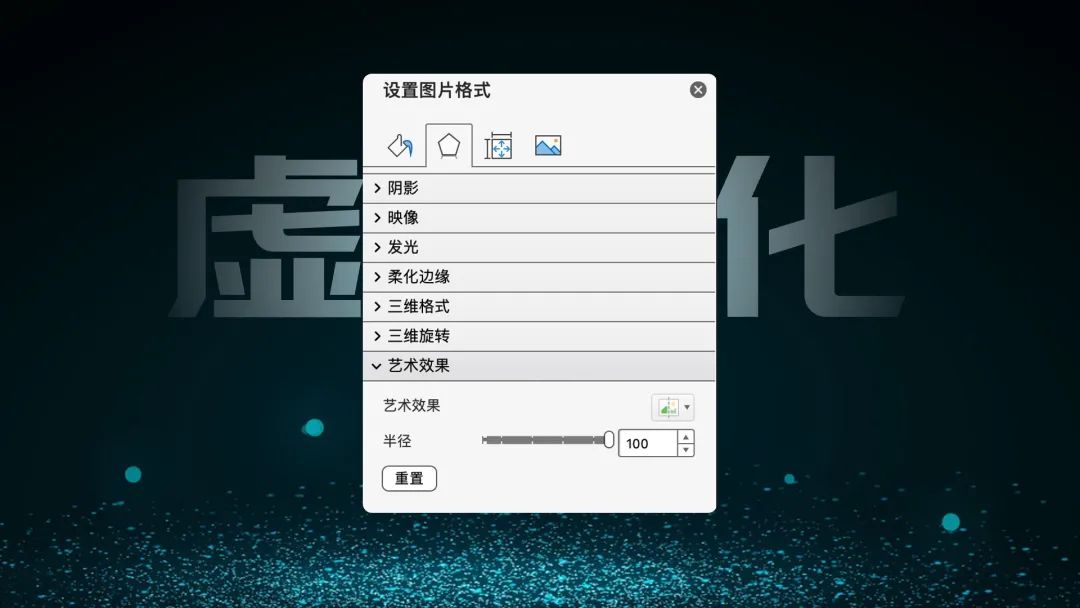The height and width of the screenshot is (608, 1080).
Task: Click the 半径 slider handle
Action: (x=610, y=440)
